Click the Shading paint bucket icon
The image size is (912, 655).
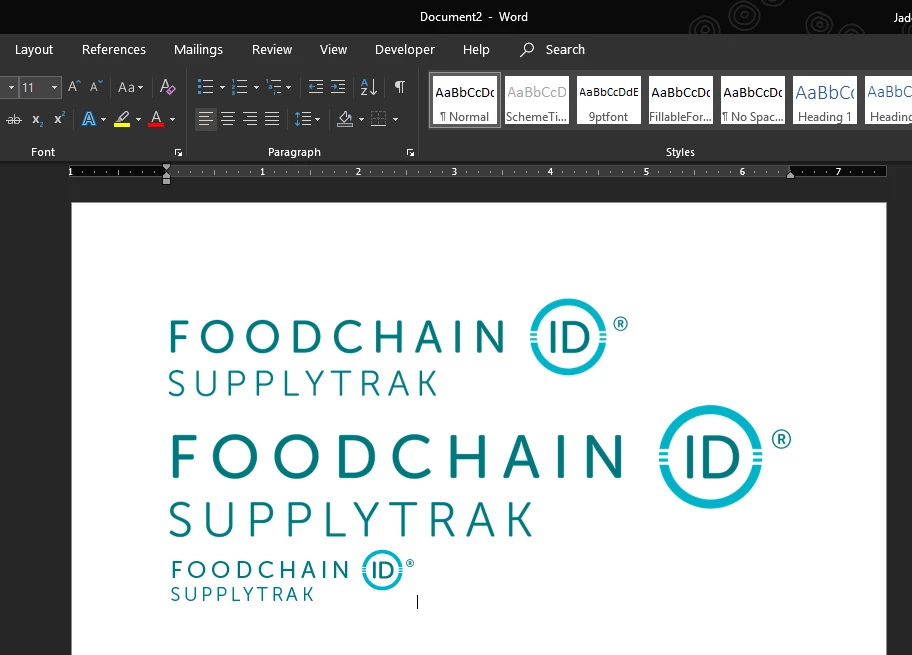(x=345, y=119)
